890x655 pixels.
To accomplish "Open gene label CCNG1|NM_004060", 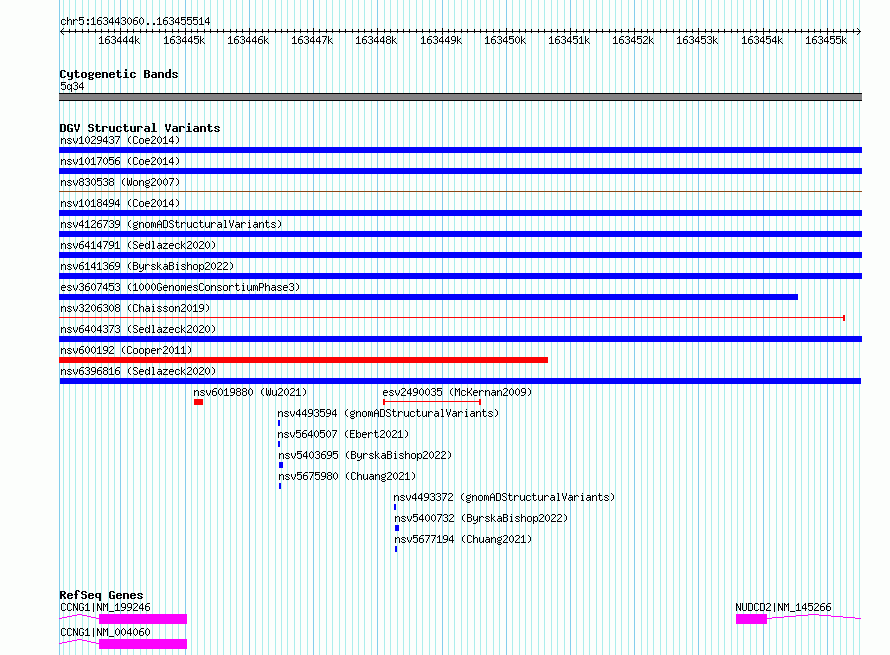I will 106,632.
